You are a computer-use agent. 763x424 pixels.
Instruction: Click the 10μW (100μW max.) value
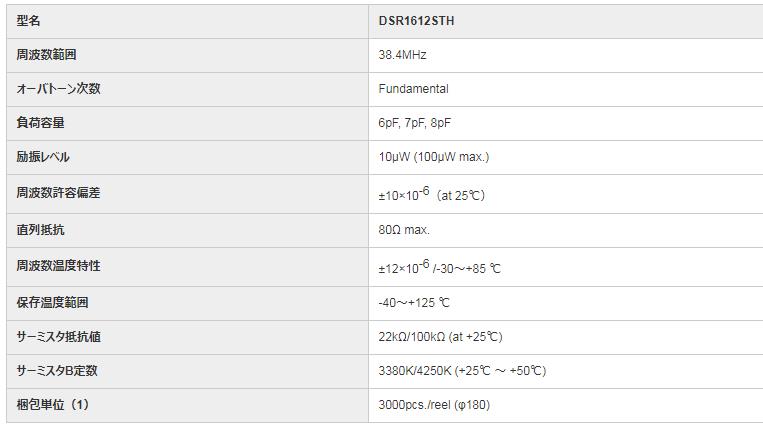pyautogui.click(x=433, y=157)
